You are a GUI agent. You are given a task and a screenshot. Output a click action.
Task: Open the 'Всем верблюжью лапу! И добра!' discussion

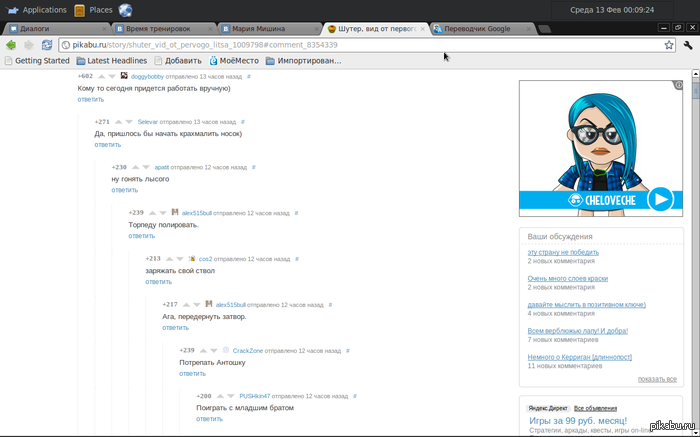[578, 331]
